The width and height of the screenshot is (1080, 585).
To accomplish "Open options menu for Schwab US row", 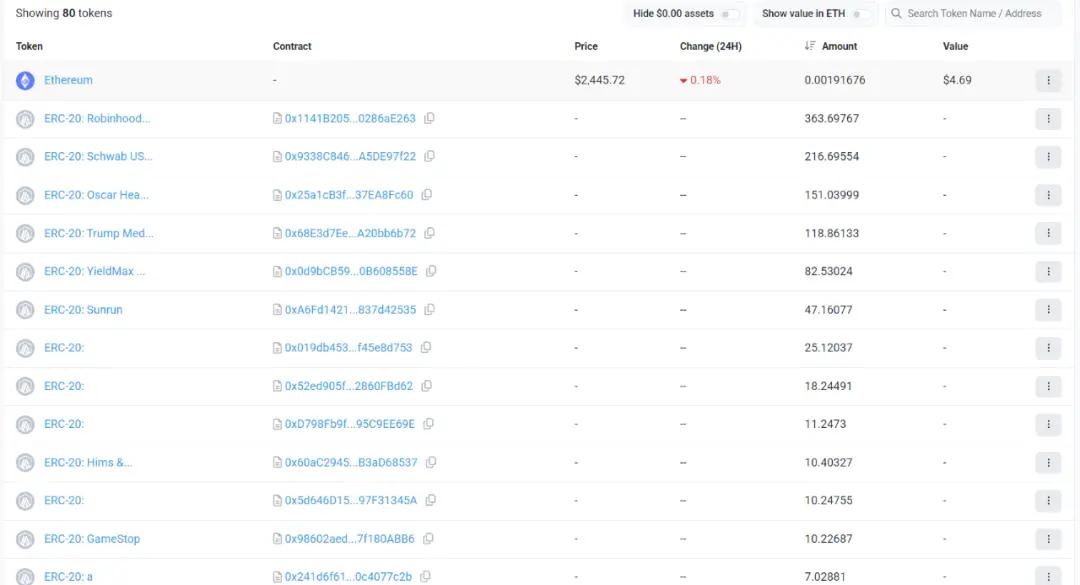I will point(1048,157).
